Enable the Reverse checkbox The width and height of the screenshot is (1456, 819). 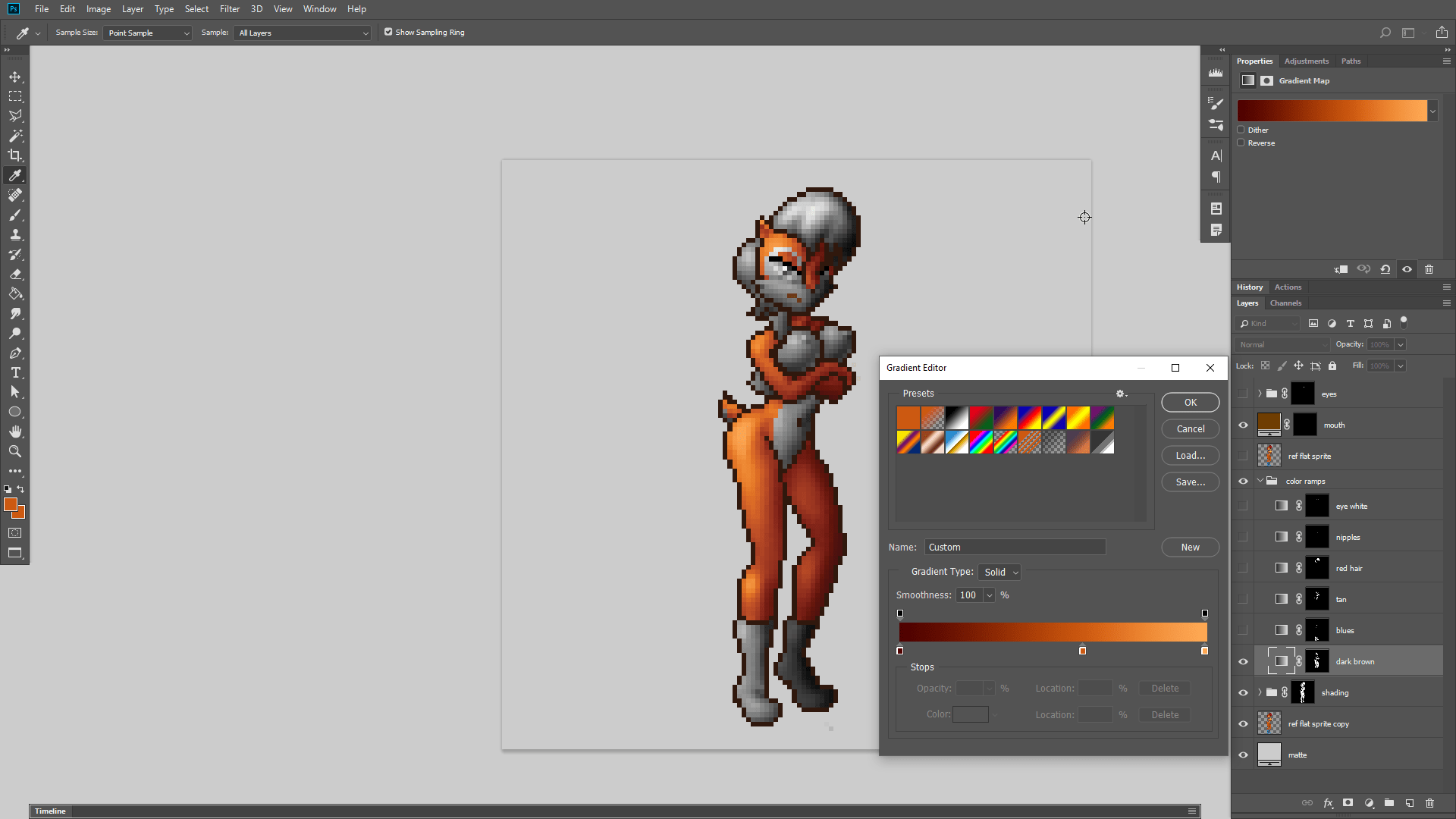tap(1241, 143)
